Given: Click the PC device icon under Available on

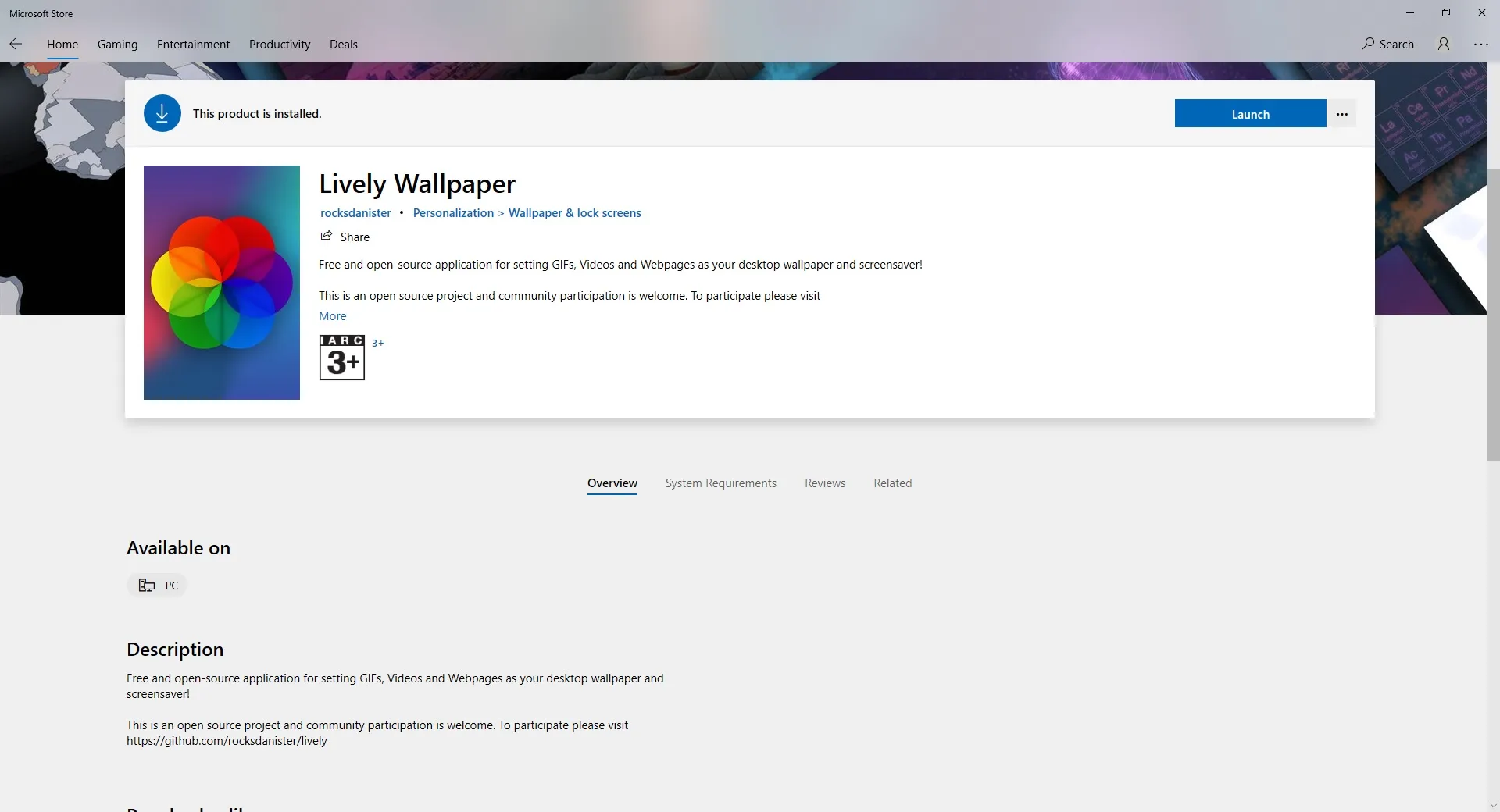Looking at the screenshot, I should point(147,586).
